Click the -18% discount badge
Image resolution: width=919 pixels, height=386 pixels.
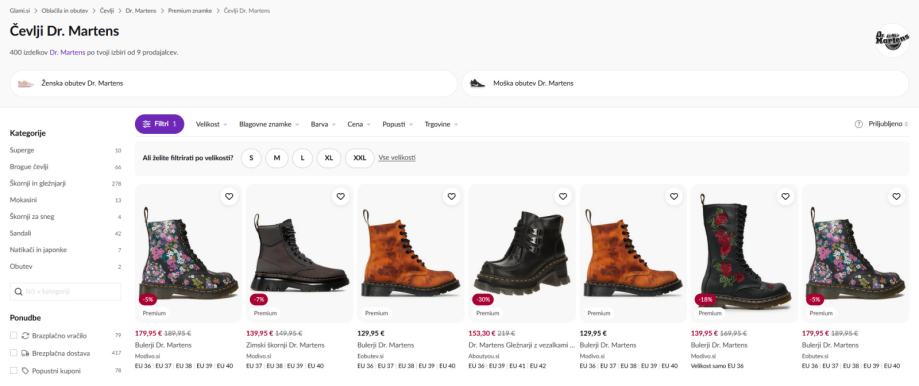pos(706,299)
